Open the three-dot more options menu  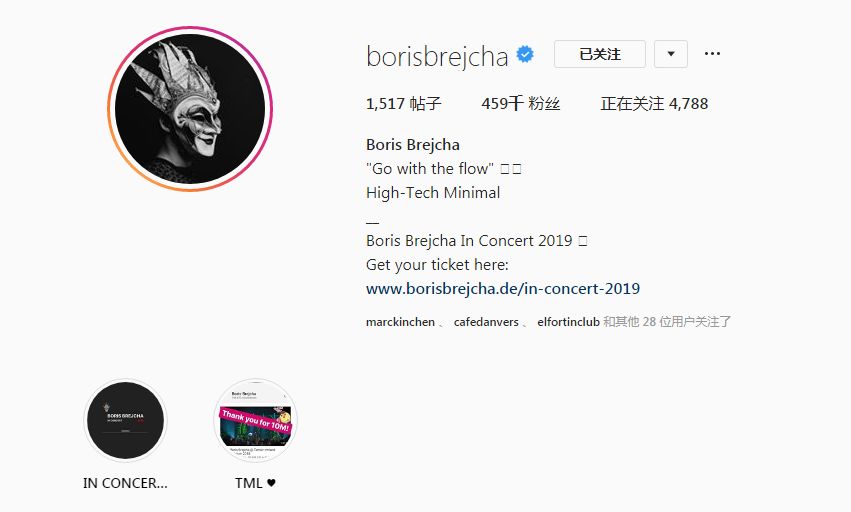[712, 54]
